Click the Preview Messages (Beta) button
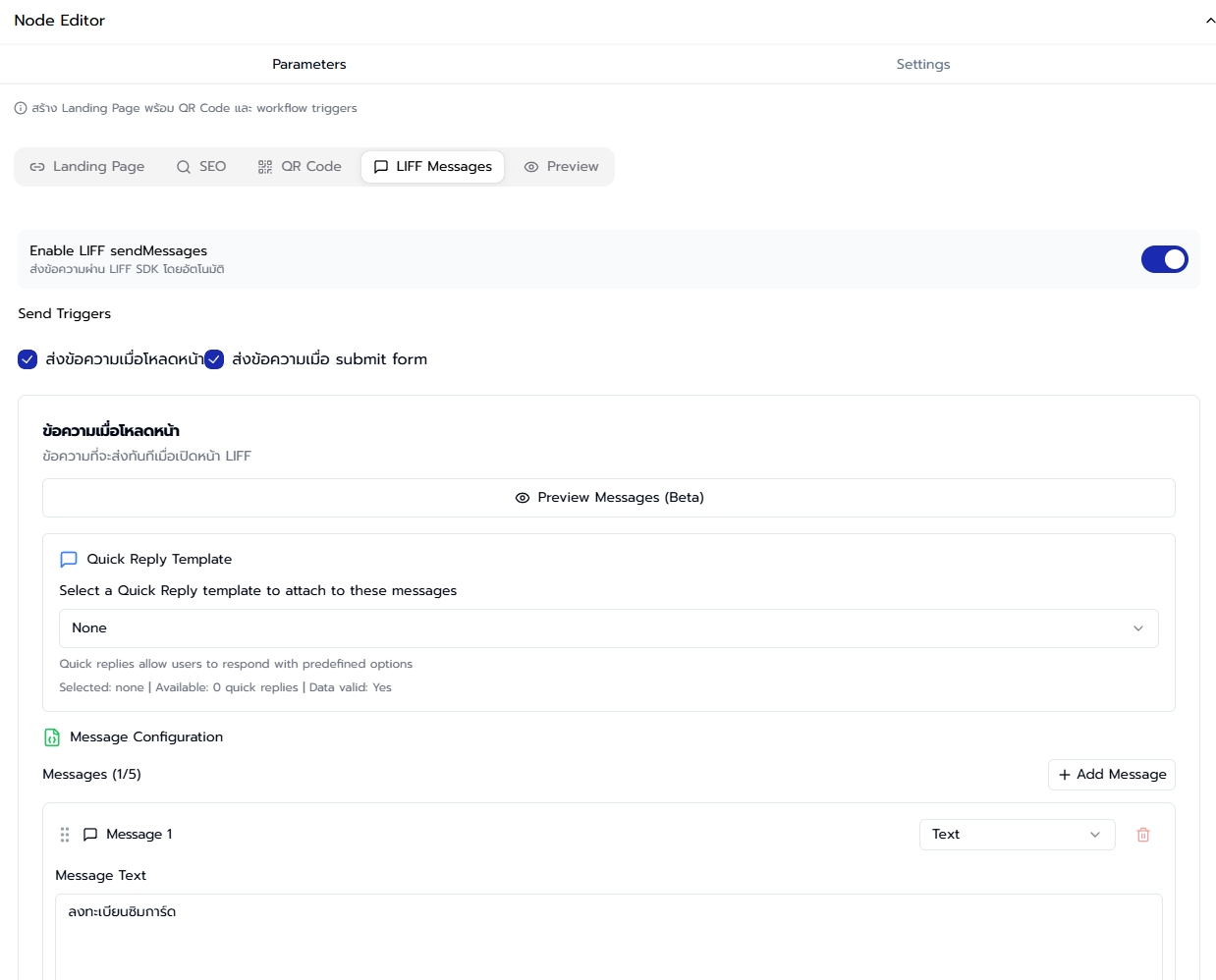The width and height of the screenshot is (1216, 980). pos(608,497)
